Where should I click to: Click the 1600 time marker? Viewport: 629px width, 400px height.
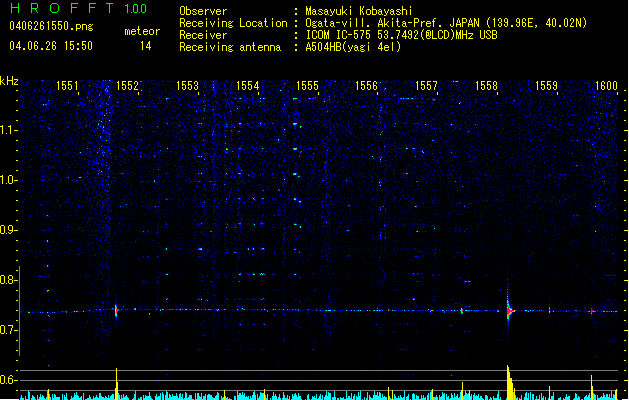click(x=606, y=86)
